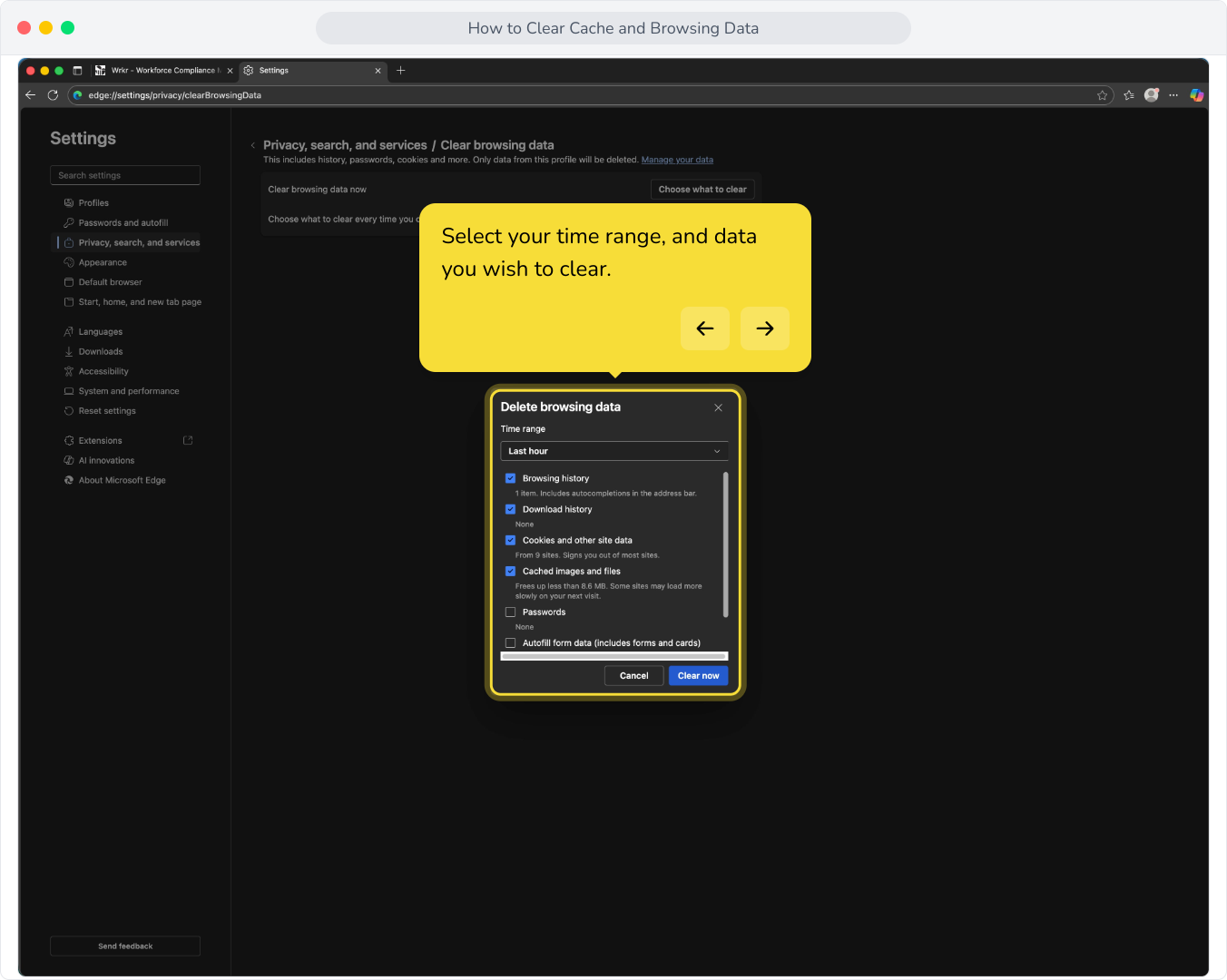Uncheck the Browsing history checkbox
This screenshot has height=980, width=1227.
click(510, 478)
